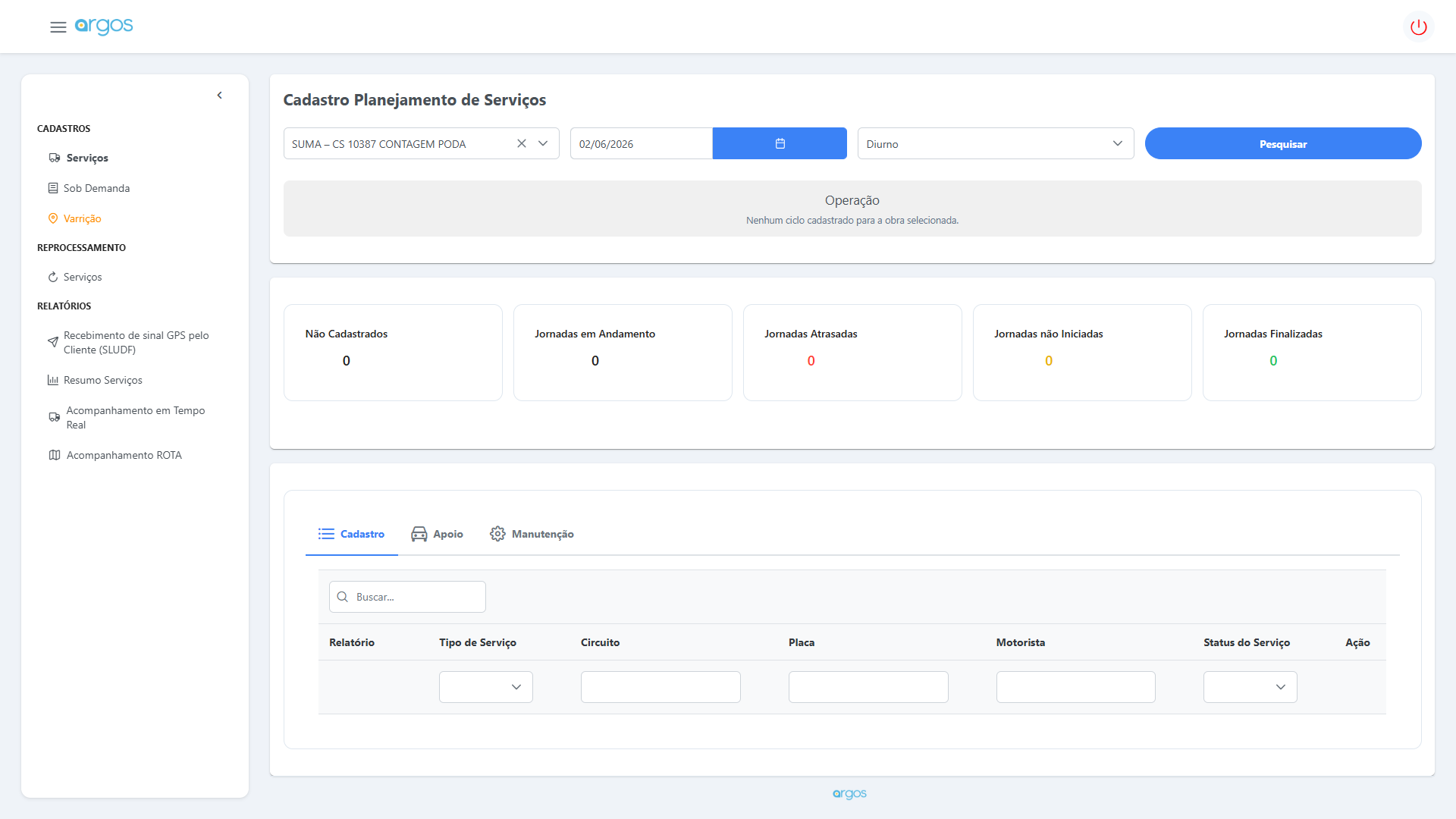This screenshot has width=1456, height=819.
Task: Click the Cadastro list icon
Action: click(x=326, y=534)
